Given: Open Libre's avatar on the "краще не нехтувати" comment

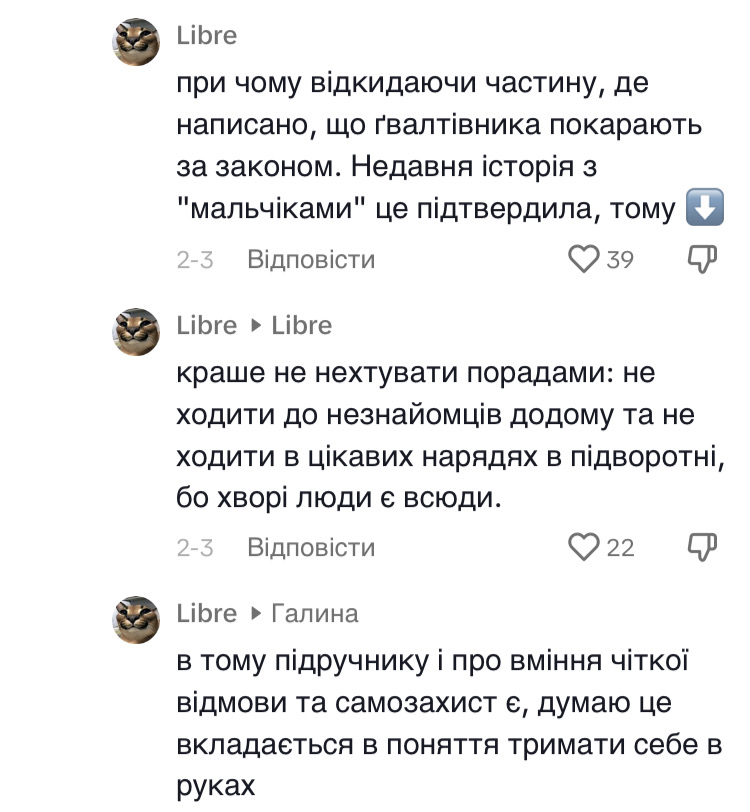Looking at the screenshot, I should click(136, 331).
